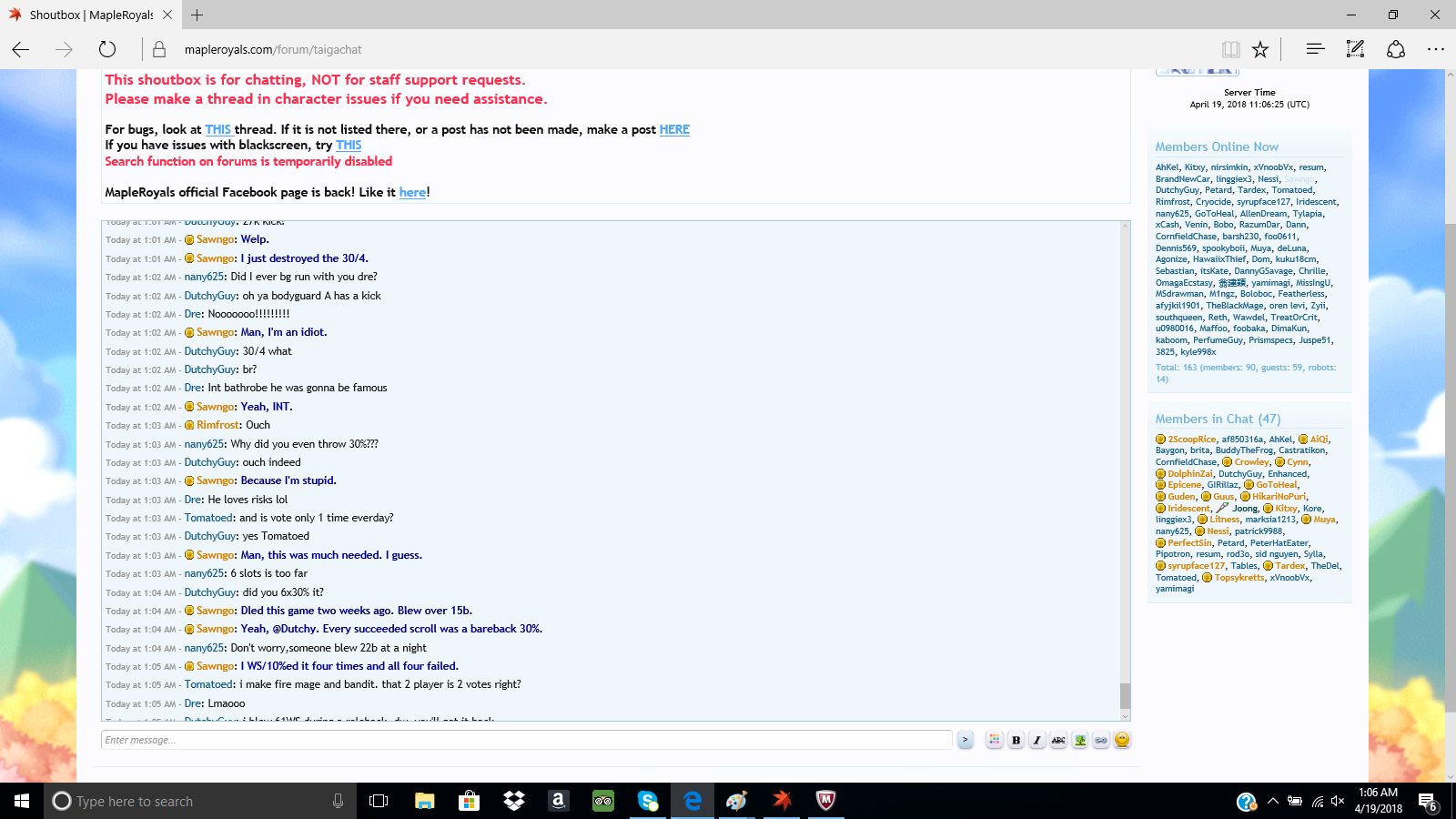The width and height of the screenshot is (1456, 819).
Task: Open the text color palette in chat toolbar
Action: [x=994, y=740]
